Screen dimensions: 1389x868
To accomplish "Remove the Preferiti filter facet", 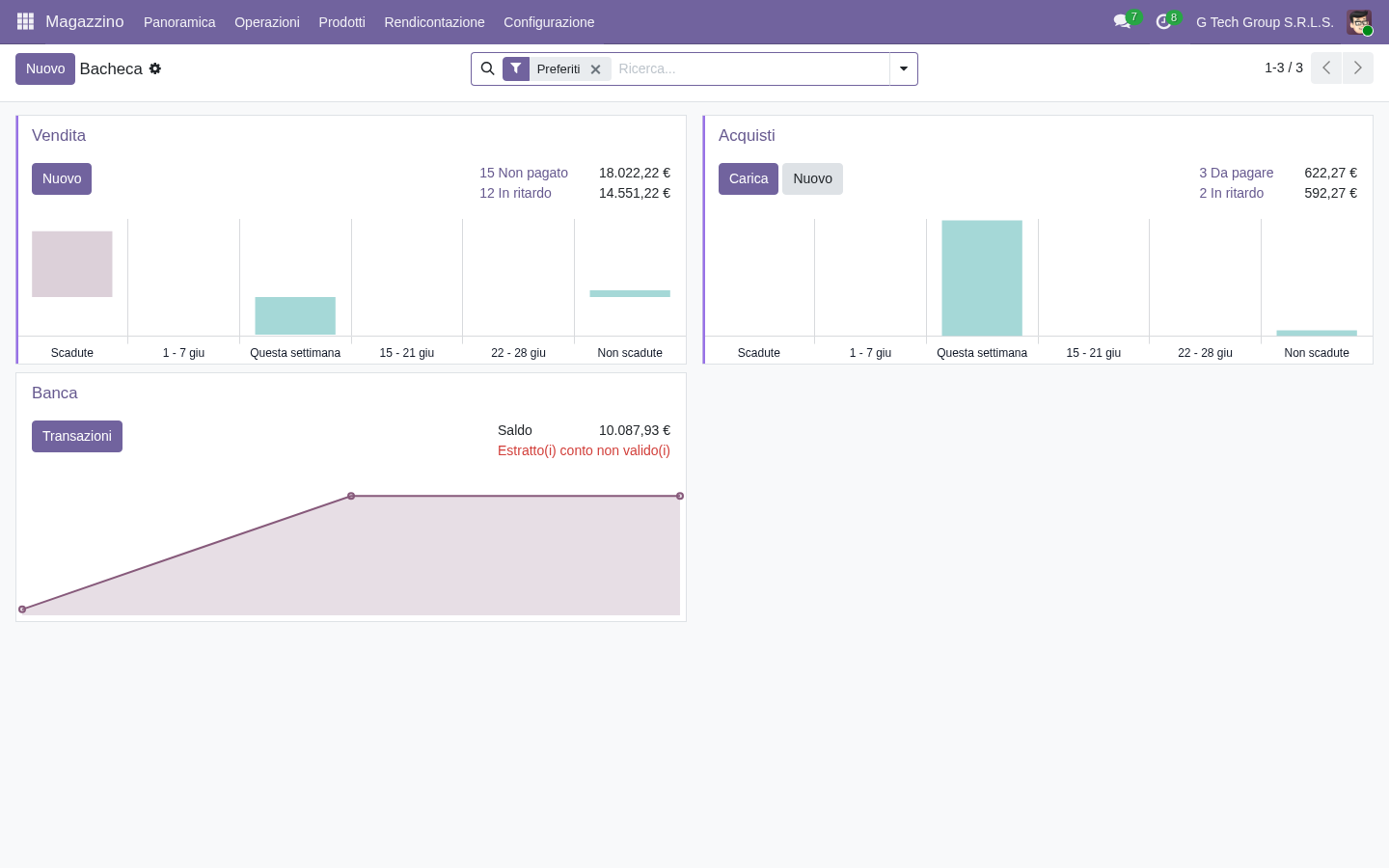I will click(x=595, y=69).
